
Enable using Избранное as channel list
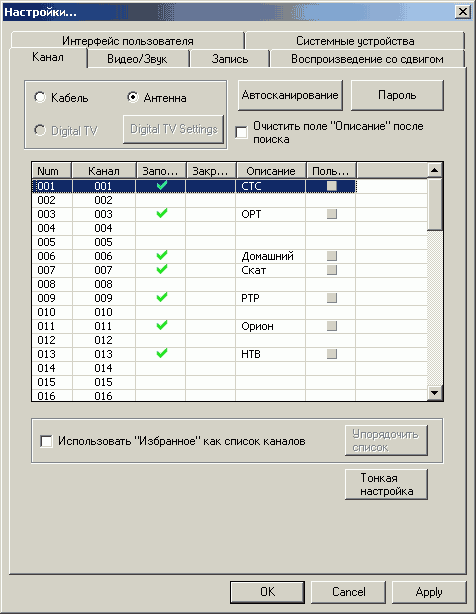(x=46, y=441)
